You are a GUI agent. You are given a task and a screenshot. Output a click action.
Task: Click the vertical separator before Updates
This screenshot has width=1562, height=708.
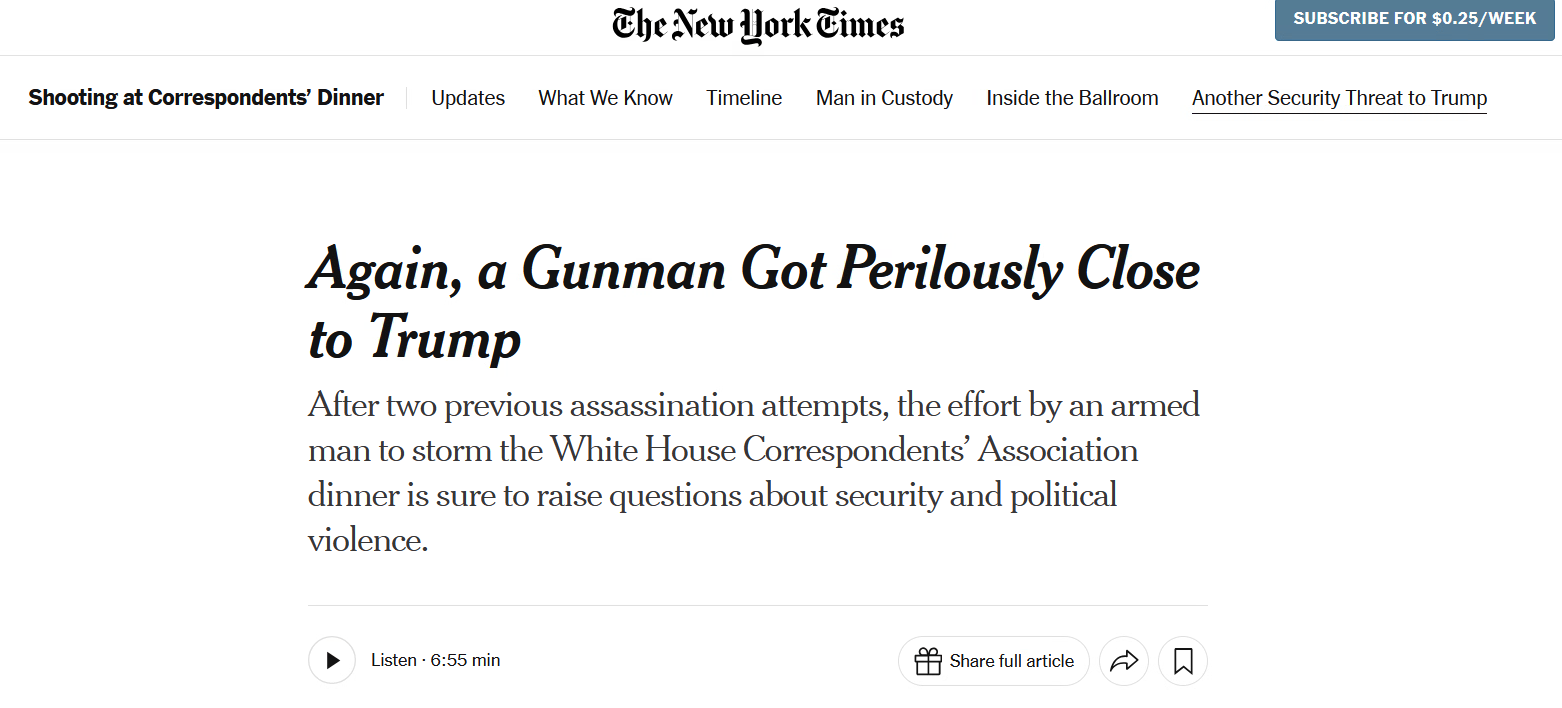pyautogui.click(x=407, y=98)
